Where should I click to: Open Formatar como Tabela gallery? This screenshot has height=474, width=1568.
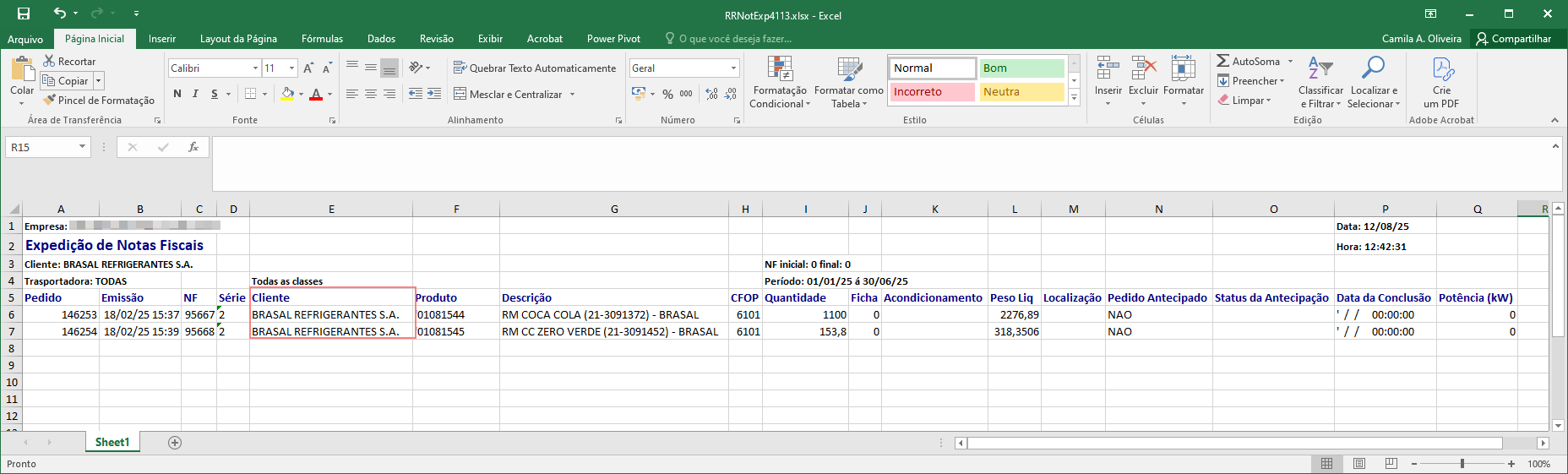(x=849, y=82)
